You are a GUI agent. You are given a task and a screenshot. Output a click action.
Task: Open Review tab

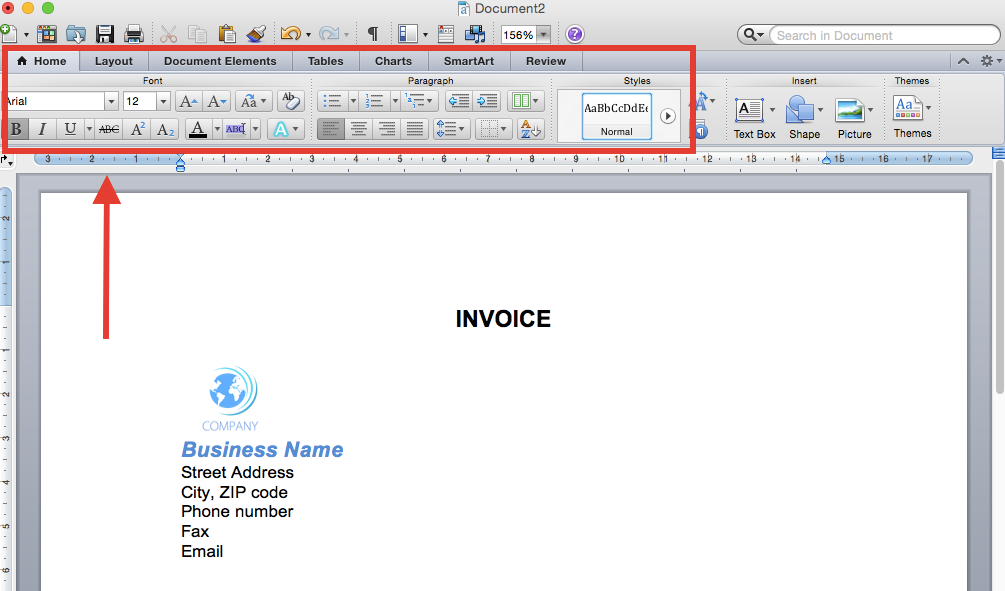(x=546, y=61)
